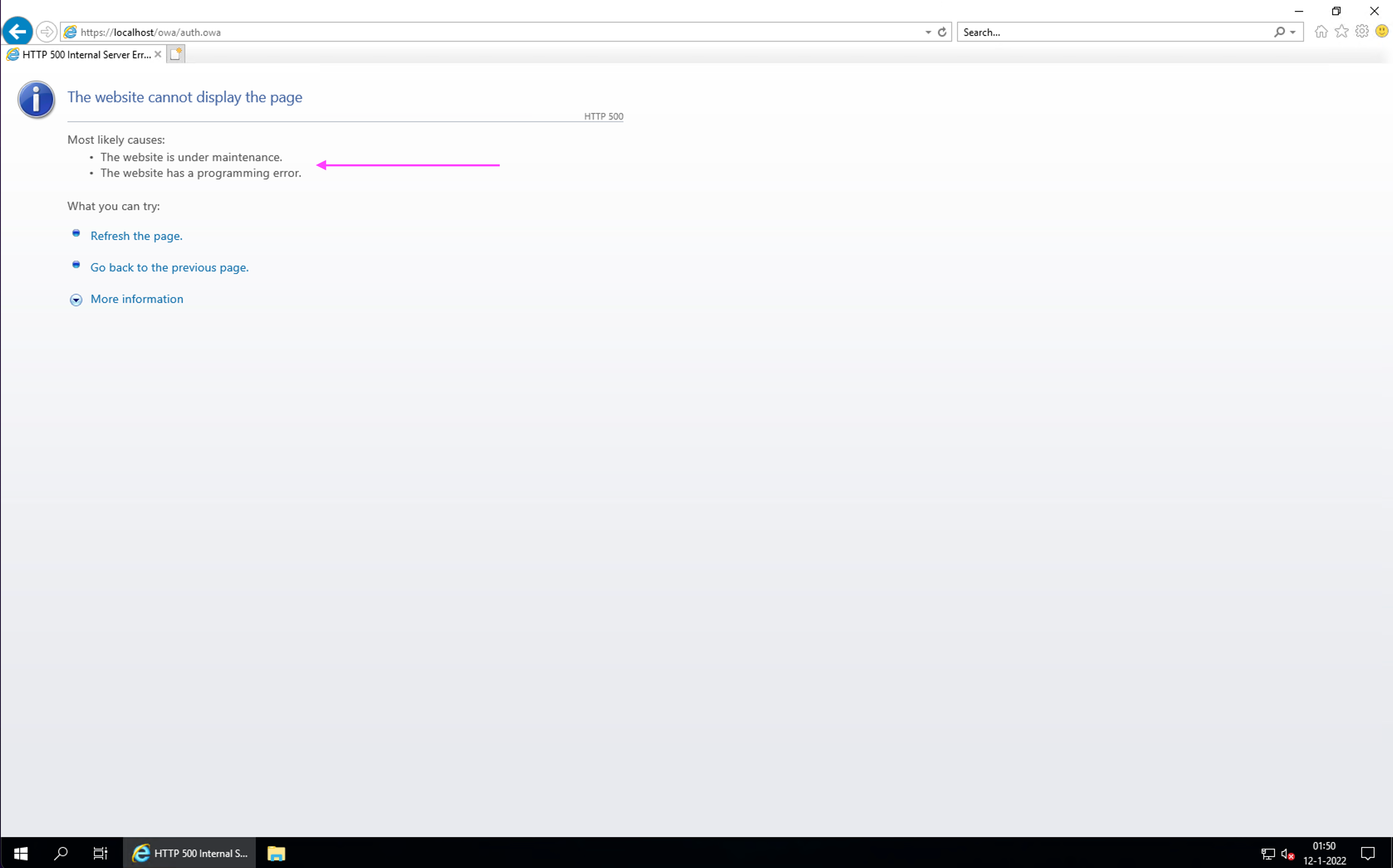Click the smiley feedback icon

[1381, 32]
